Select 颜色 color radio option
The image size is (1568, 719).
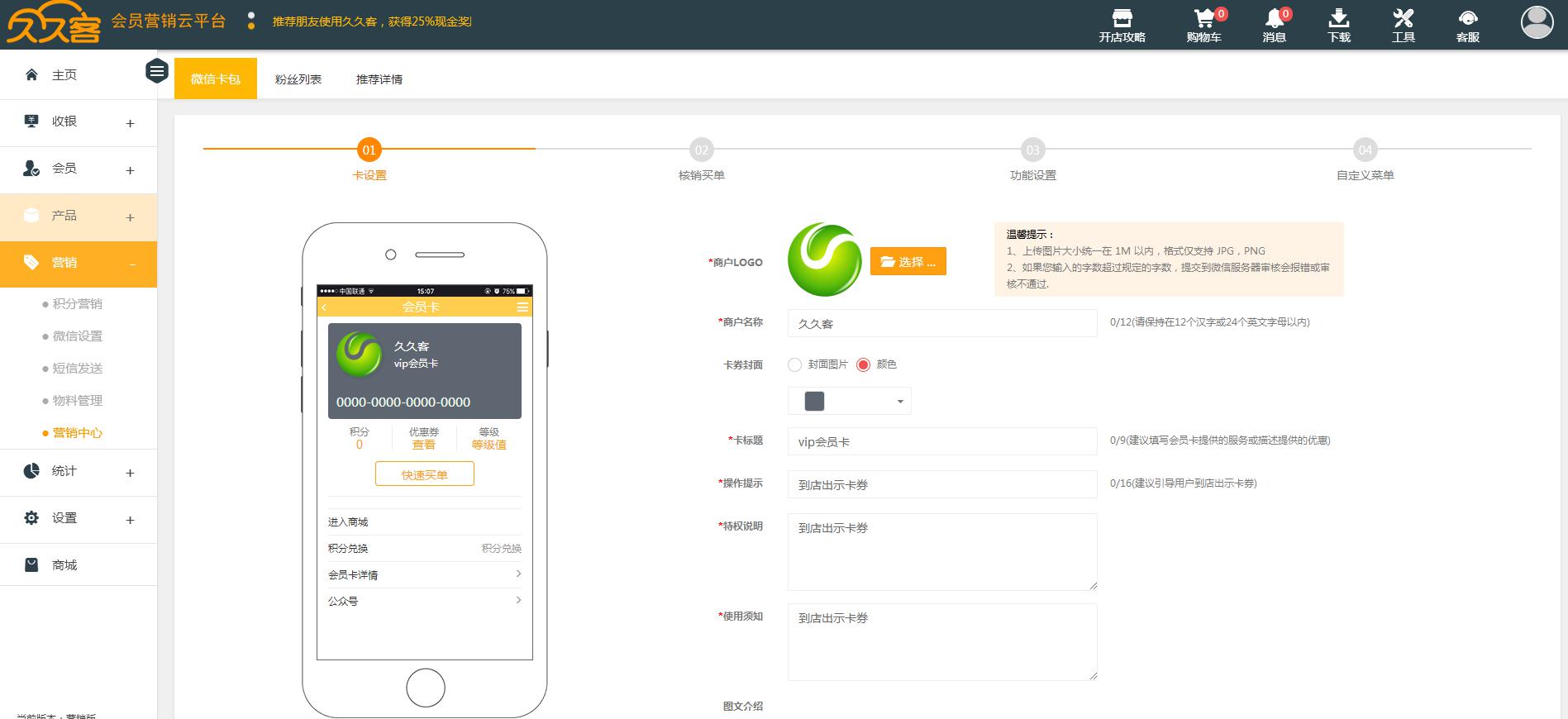[864, 364]
